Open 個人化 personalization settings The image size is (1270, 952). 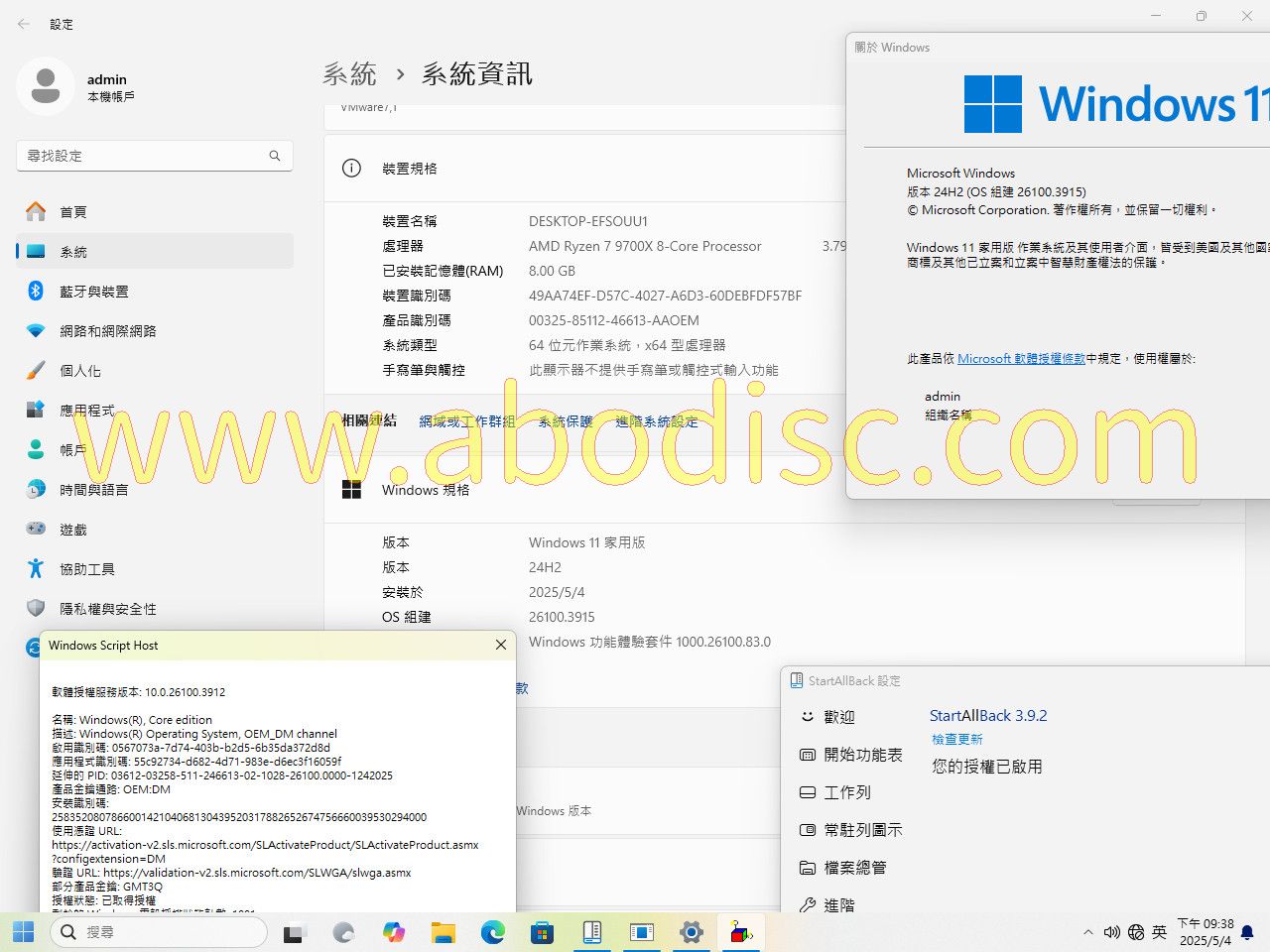coord(155,370)
